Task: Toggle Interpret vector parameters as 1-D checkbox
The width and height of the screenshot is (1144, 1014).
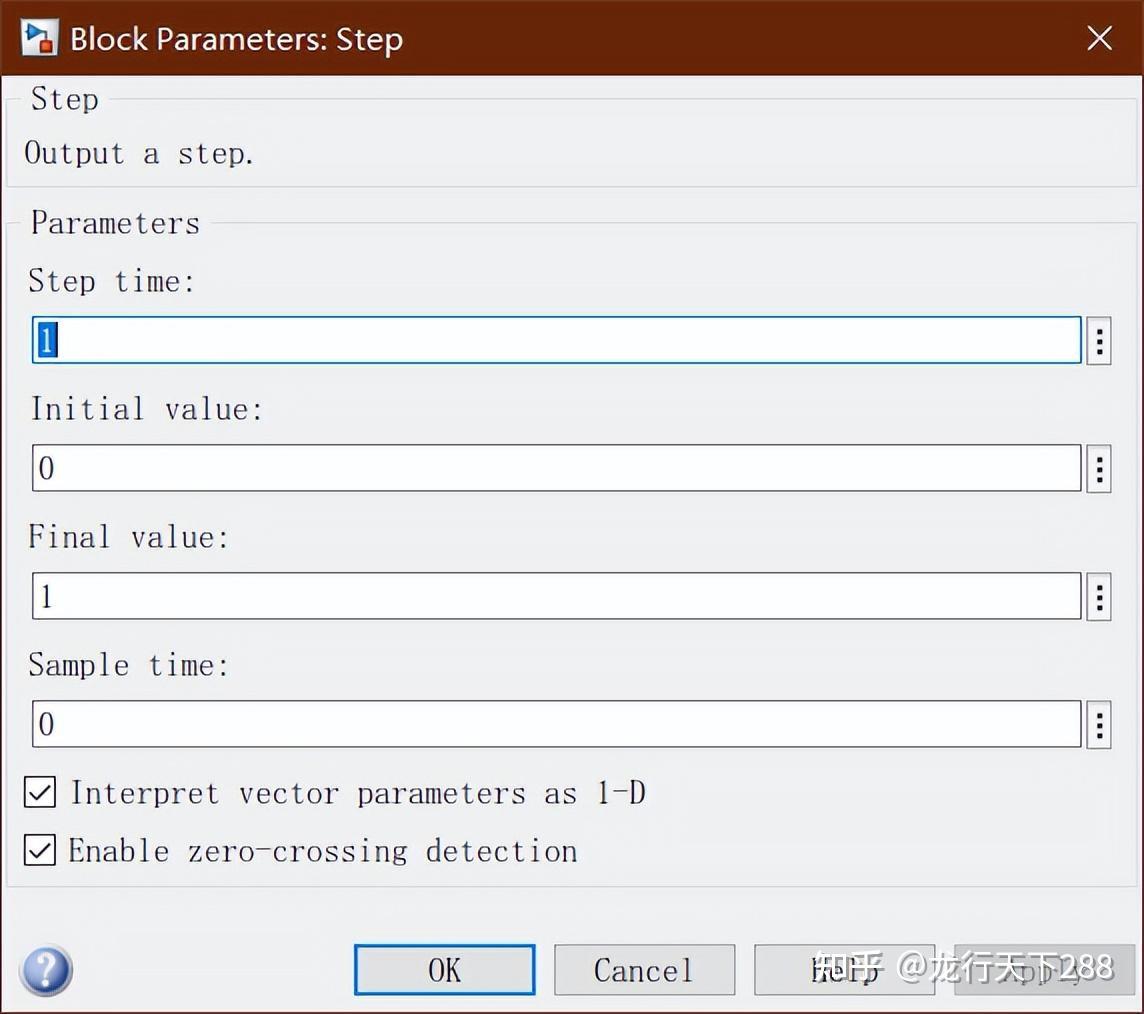Action: 40,793
